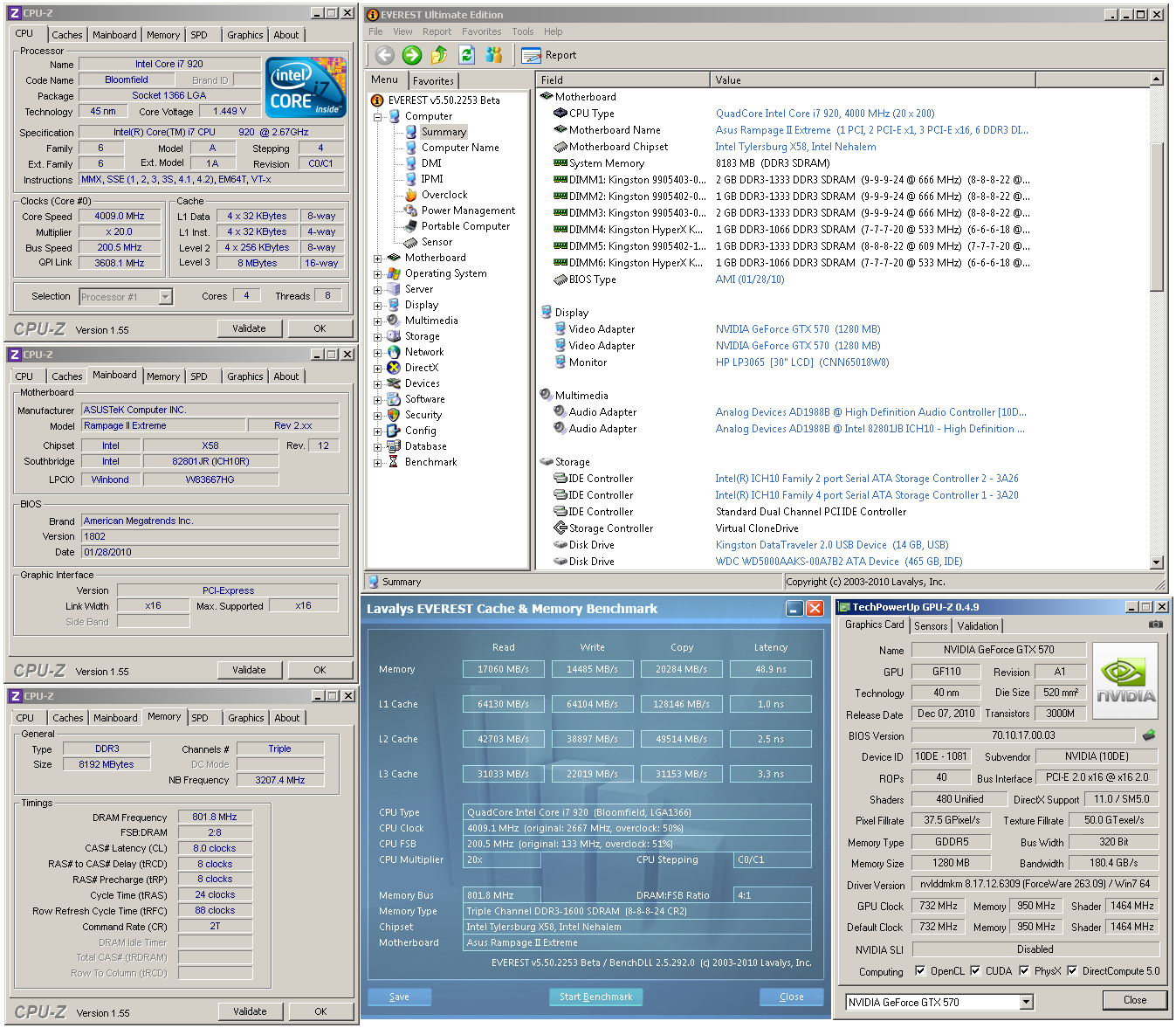Image resolution: width=1176 pixels, height=1028 pixels.
Task: Open the Favorites menu in EVEREST
Action: 481,31
